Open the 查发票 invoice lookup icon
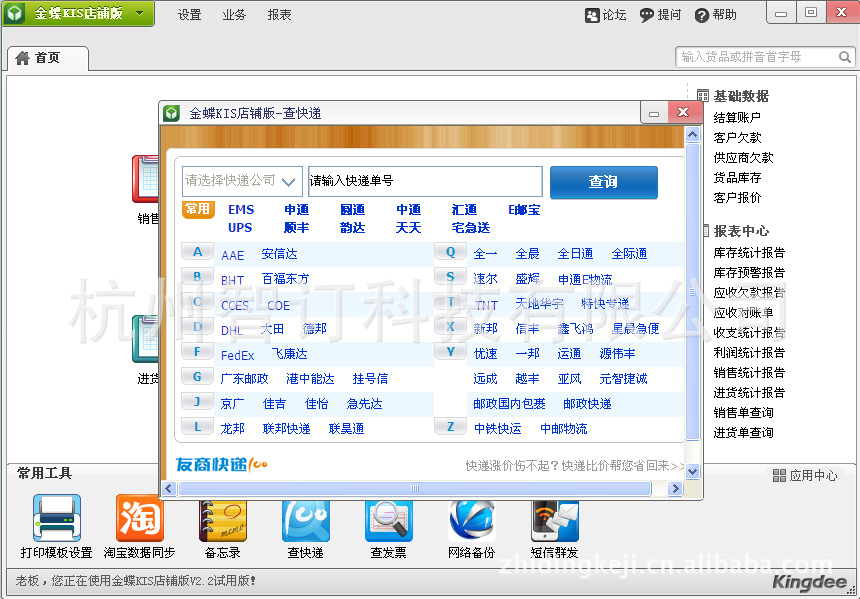 pyautogui.click(x=388, y=518)
